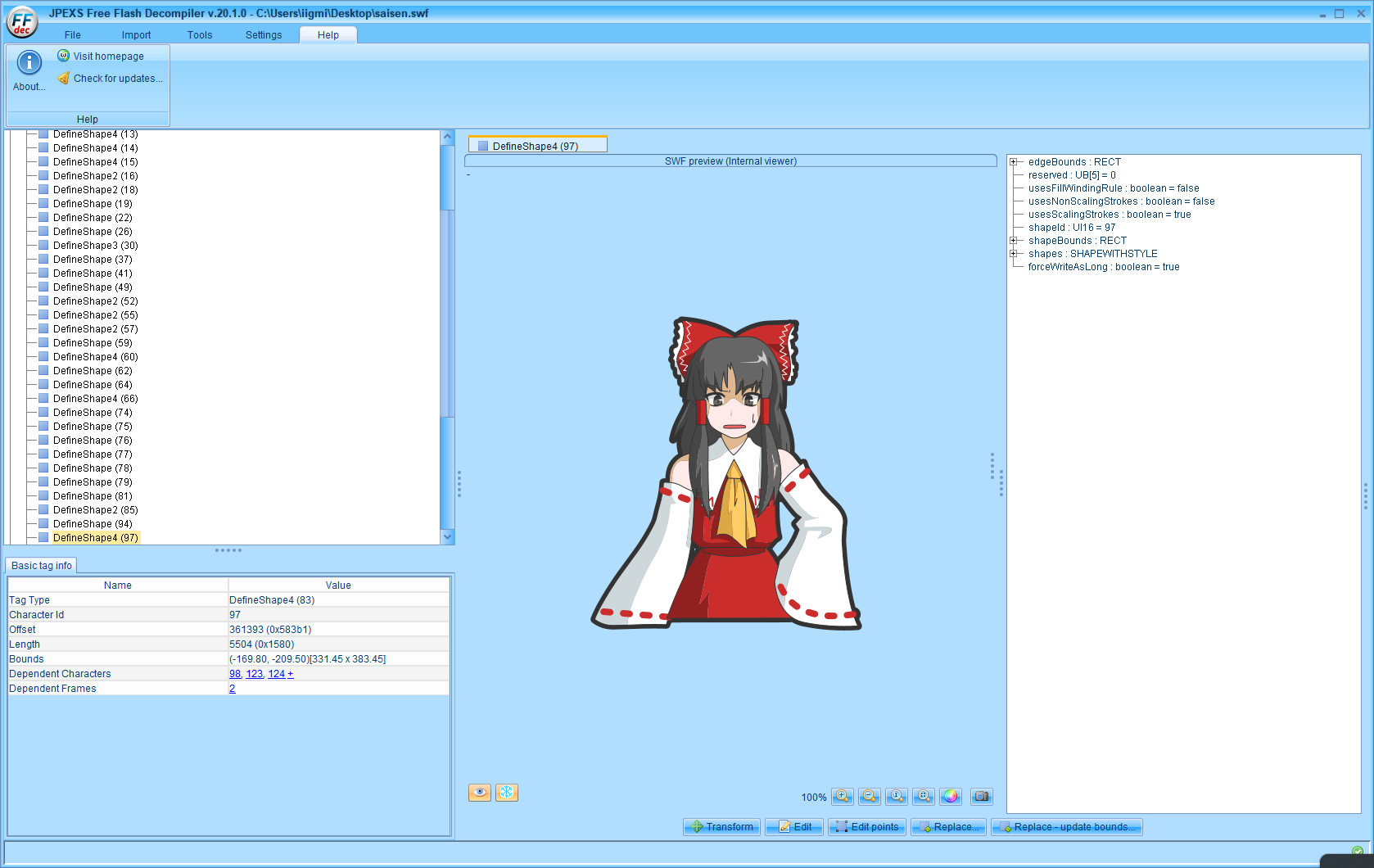Select usesFillWindingRule boolean property
The width and height of the screenshot is (1374, 868).
[x=1114, y=188]
